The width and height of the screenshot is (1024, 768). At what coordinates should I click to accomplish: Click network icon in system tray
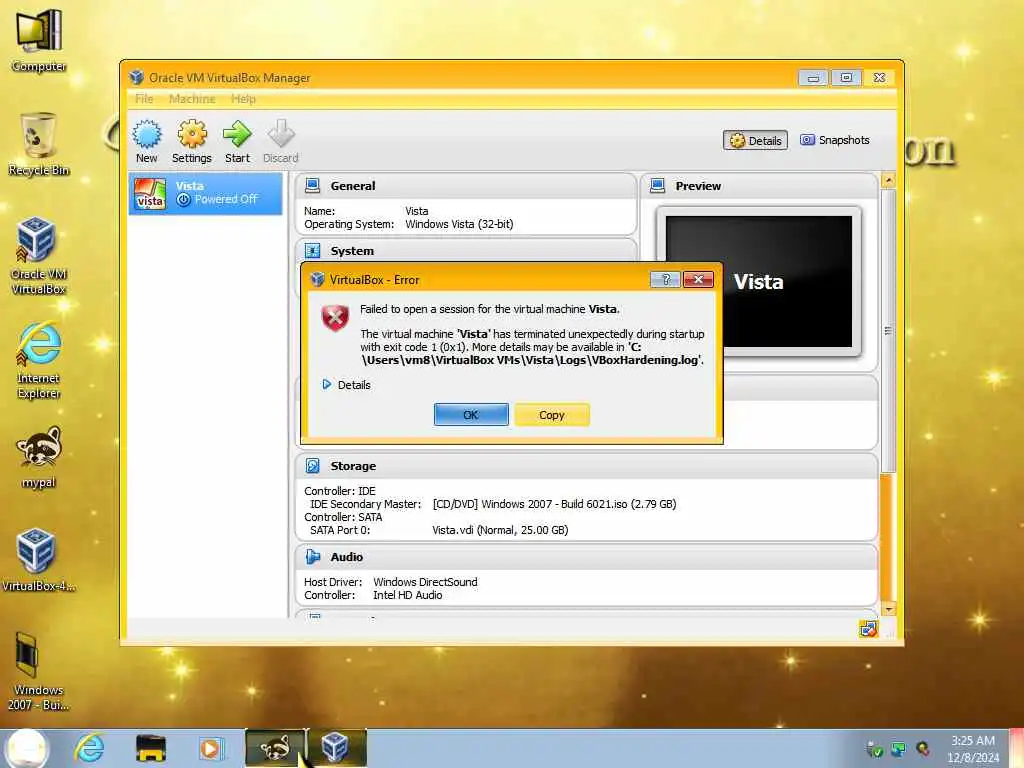coord(899,749)
